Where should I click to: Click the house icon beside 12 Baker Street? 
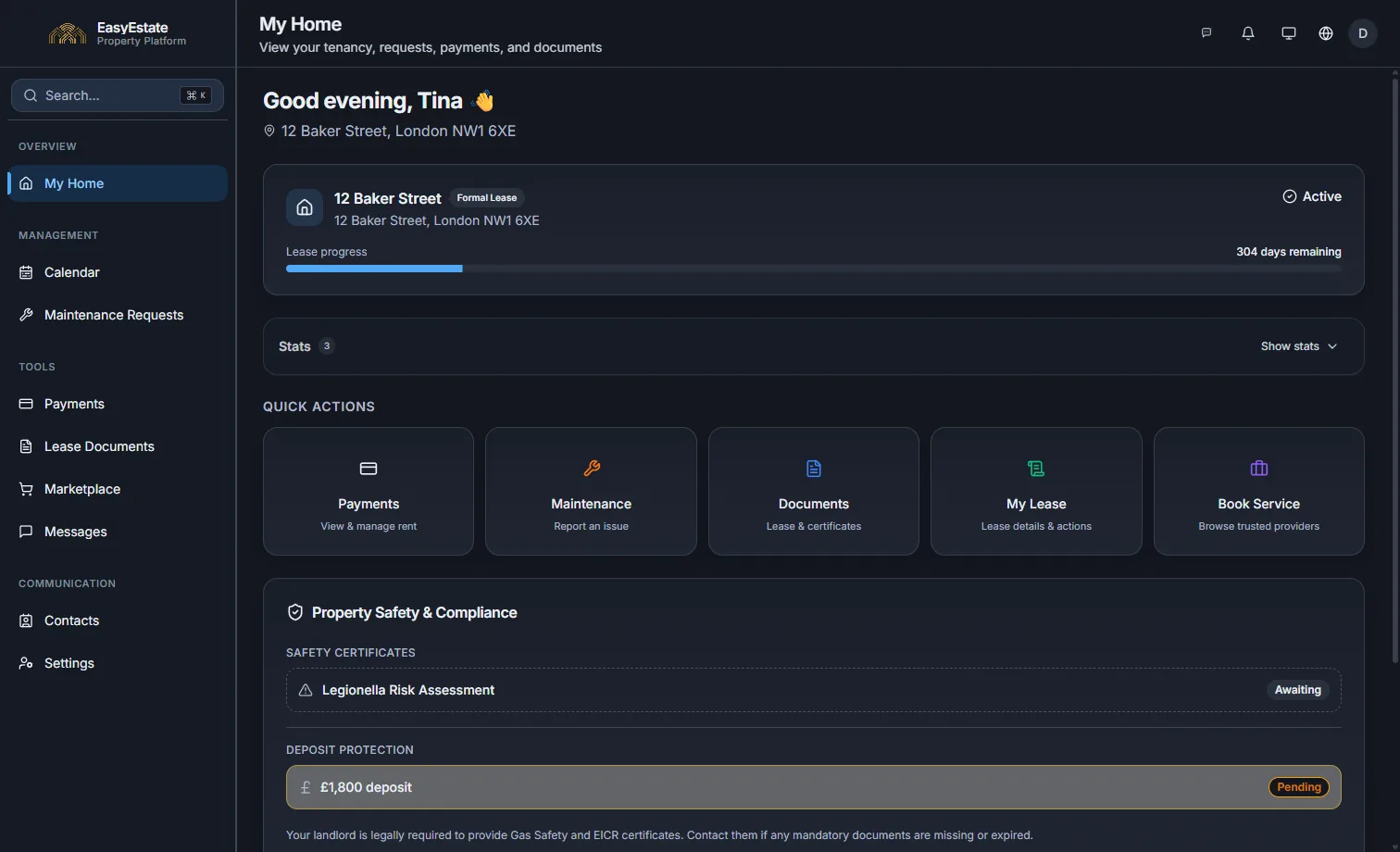[305, 207]
